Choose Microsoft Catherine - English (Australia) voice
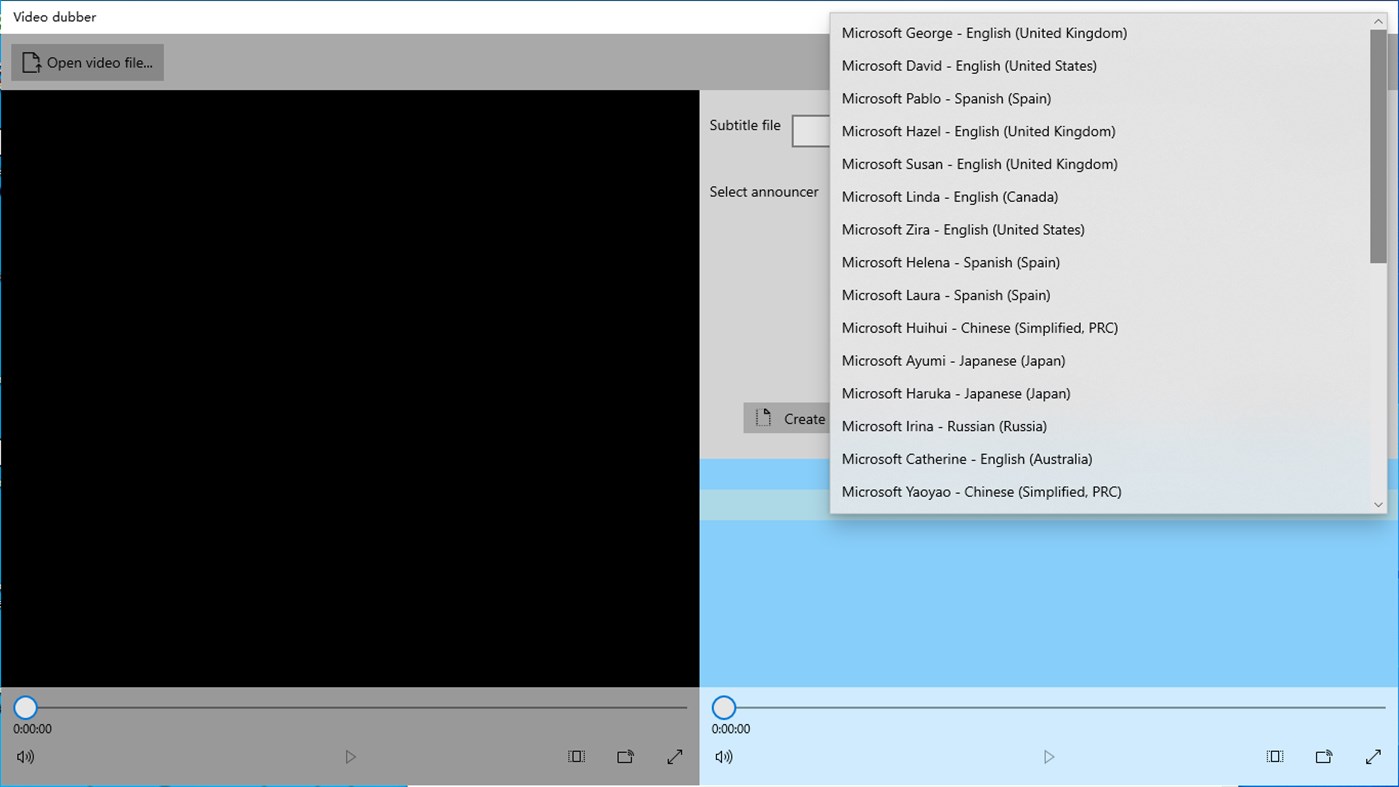The image size is (1399, 787). pyautogui.click(x=966, y=458)
